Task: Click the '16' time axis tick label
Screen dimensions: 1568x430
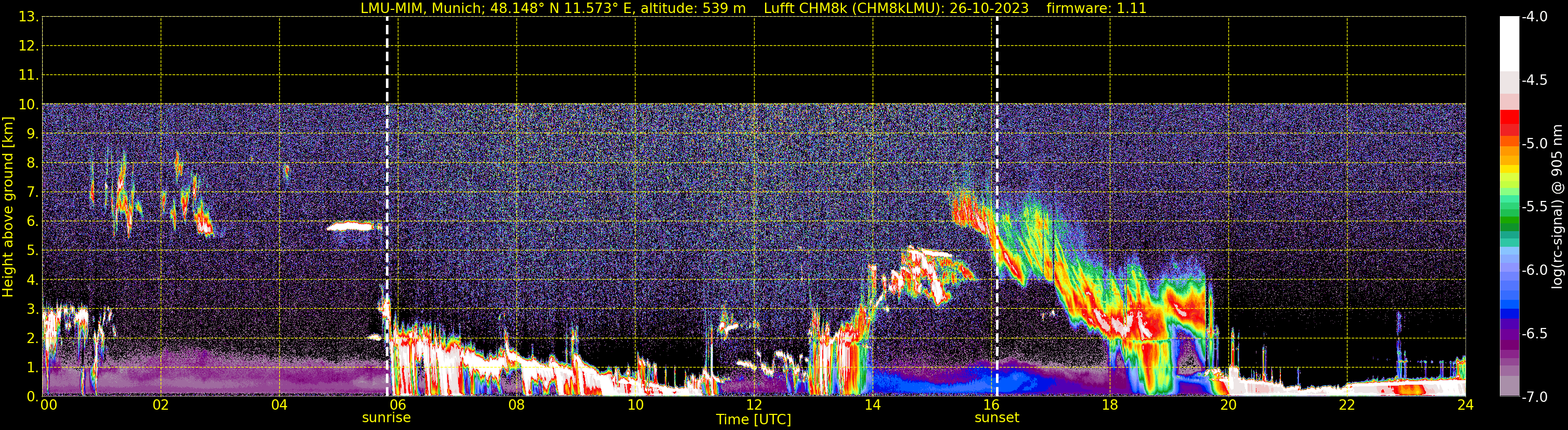Action: 991,405
